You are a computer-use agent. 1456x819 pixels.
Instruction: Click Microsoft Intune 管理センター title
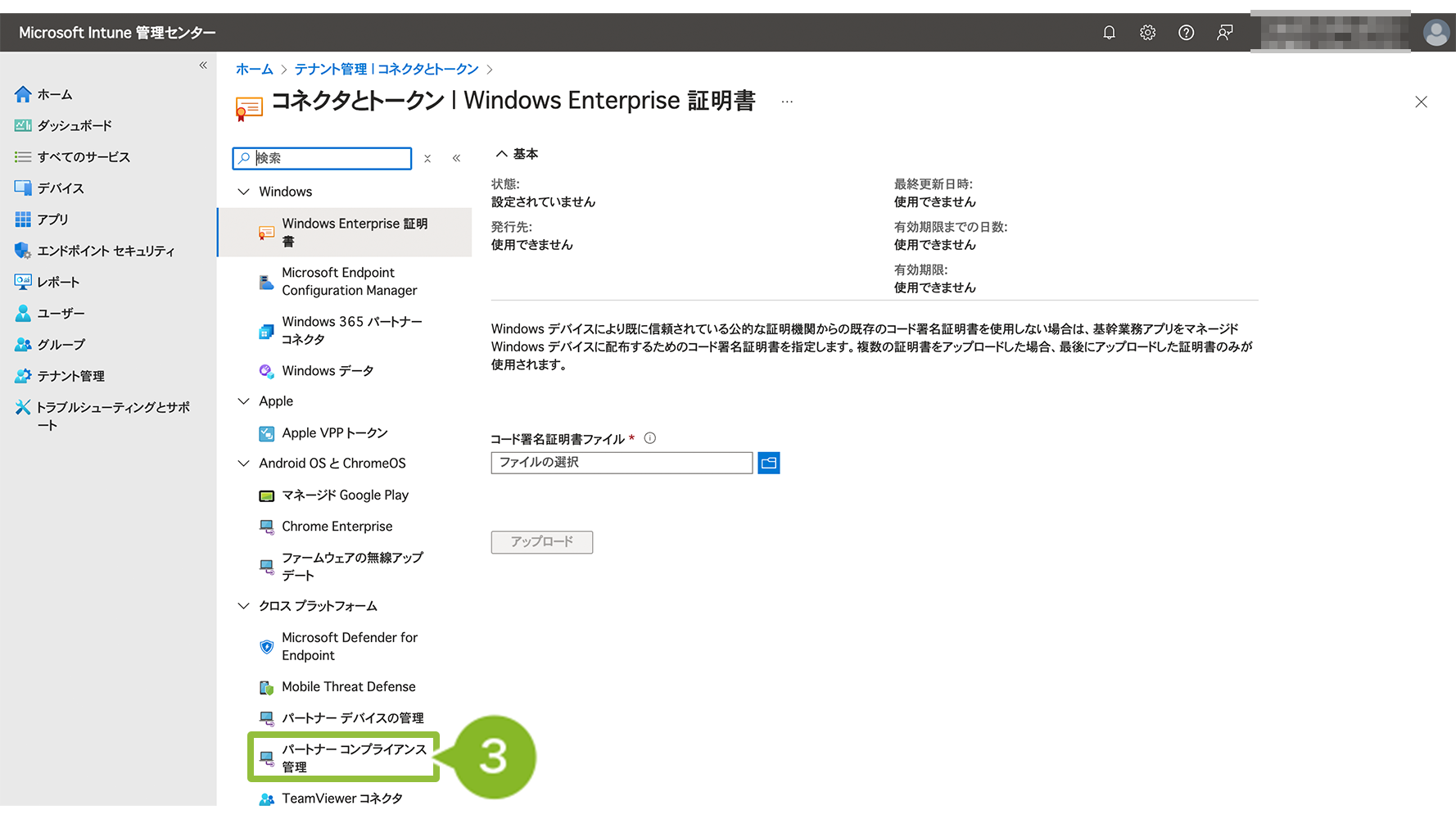[x=117, y=33]
